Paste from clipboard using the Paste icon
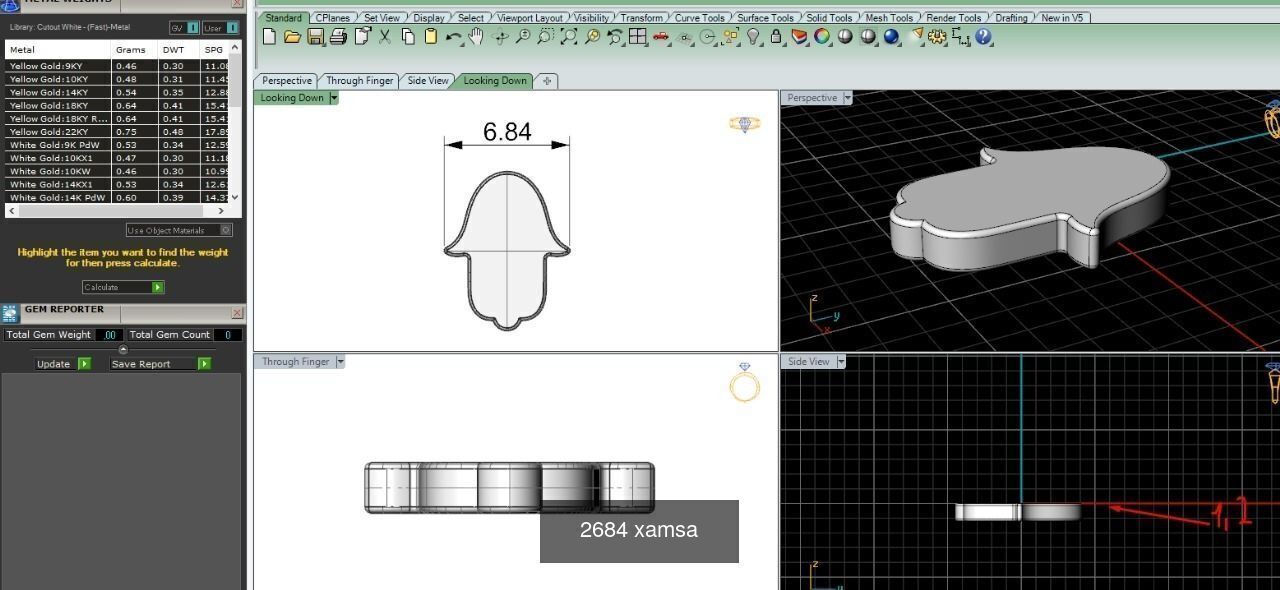 [x=431, y=37]
